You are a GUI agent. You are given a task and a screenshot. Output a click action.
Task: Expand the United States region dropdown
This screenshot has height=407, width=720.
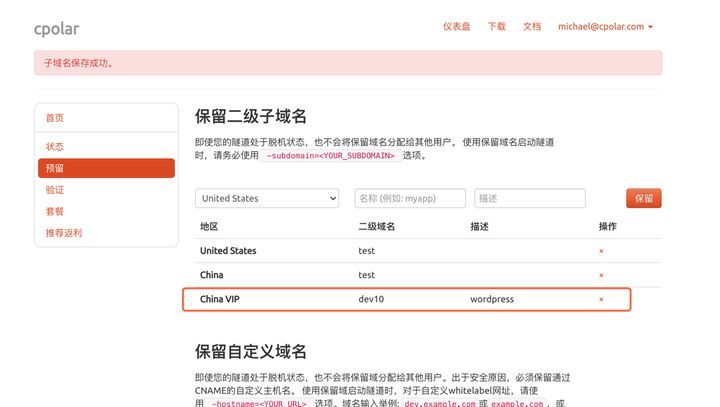(267, 198)
